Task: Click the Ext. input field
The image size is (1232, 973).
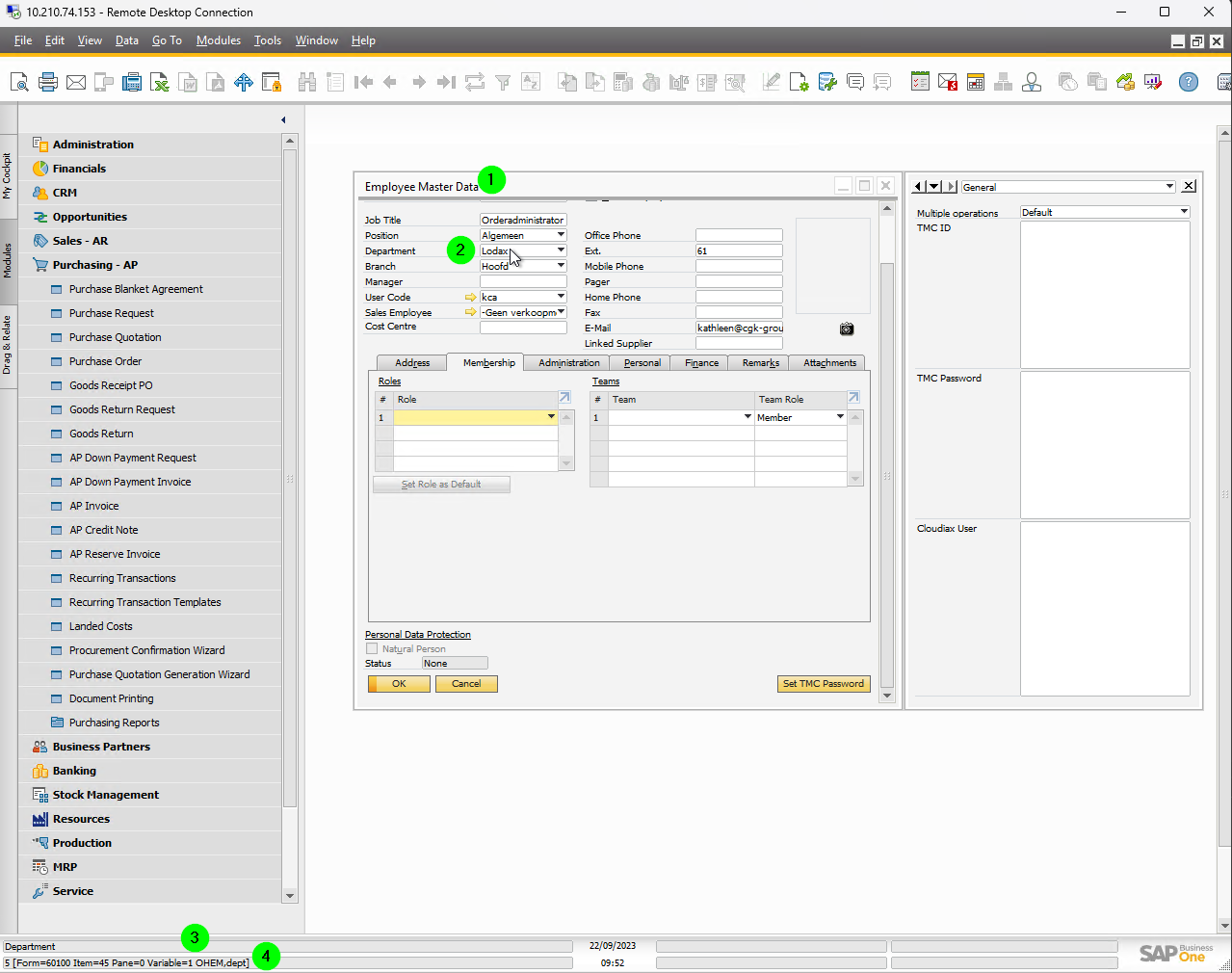Action: [739, 250]
